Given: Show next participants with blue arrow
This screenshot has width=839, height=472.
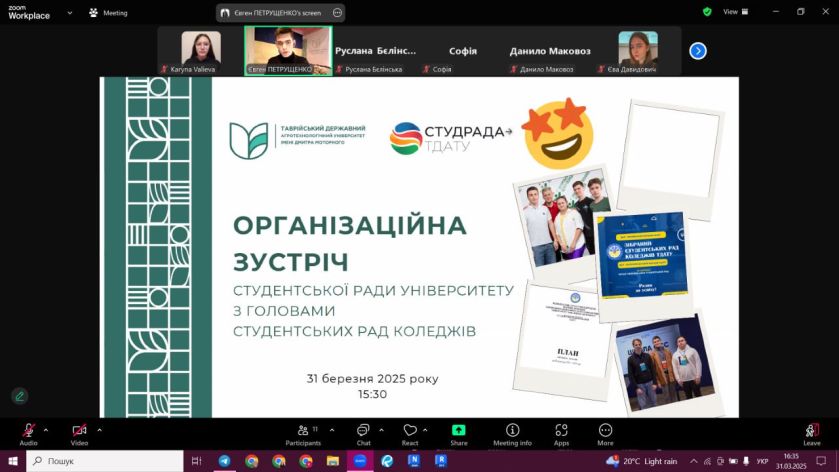Looking at the screenshot, I should tap(698, 51).
